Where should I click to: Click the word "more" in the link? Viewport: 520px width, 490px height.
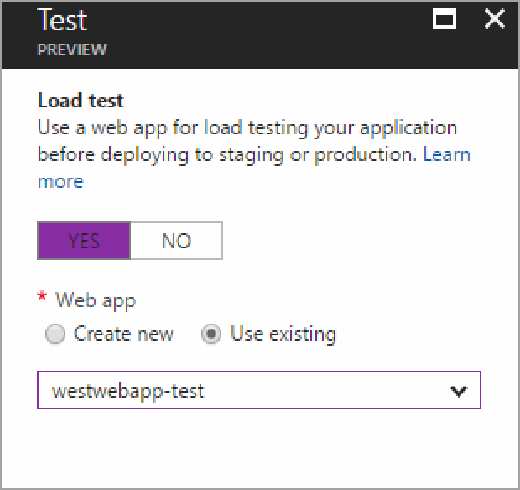[61, 182]
